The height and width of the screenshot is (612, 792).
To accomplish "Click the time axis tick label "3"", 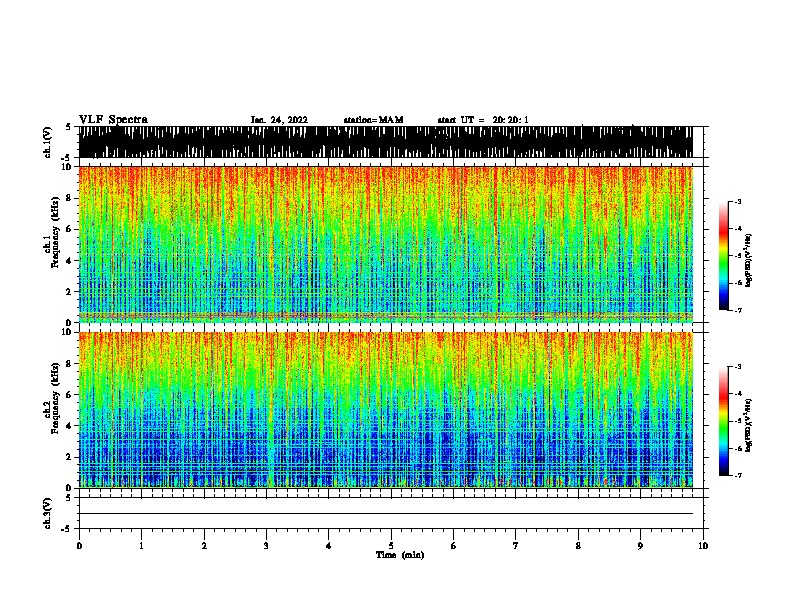I will pyautogui.click(x=266, y=546).
